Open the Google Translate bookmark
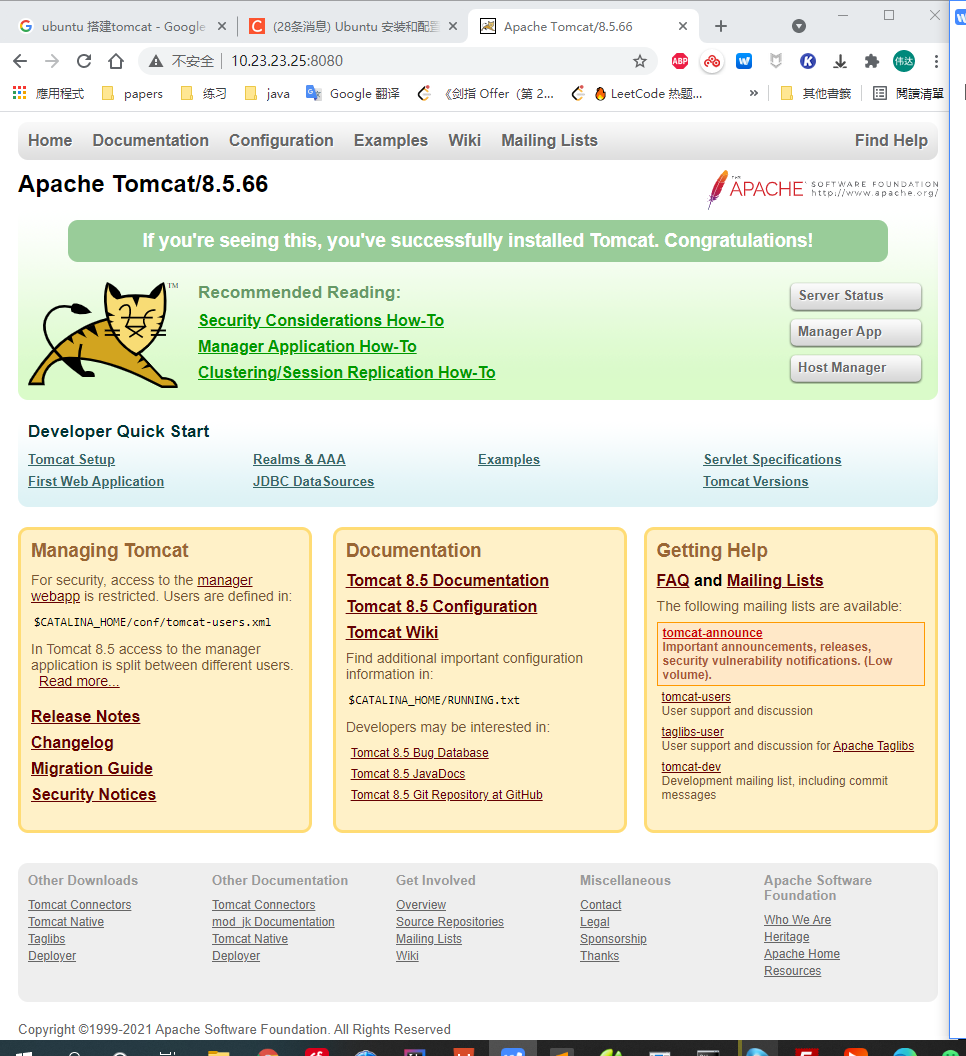The width and height of the screenshot is (966, 1056). (352, 94)
